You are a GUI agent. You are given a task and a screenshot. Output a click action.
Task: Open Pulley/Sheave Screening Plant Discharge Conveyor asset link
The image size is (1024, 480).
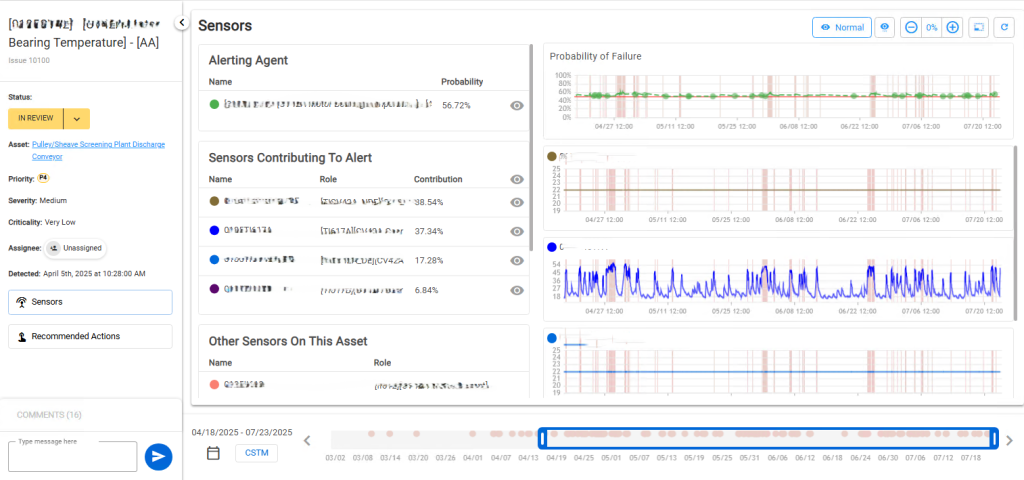[x=98, y=150]
